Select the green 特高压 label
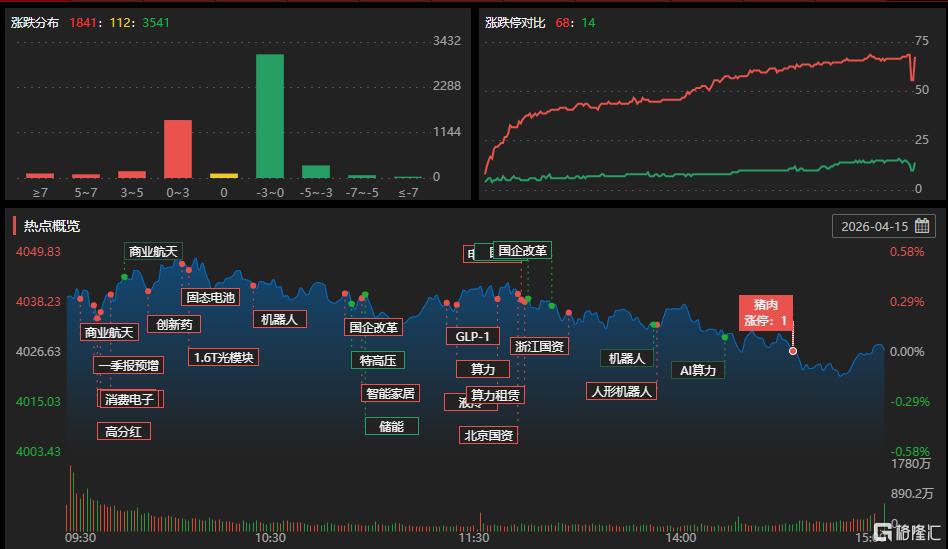948x549 pixels. click(378, 360)
